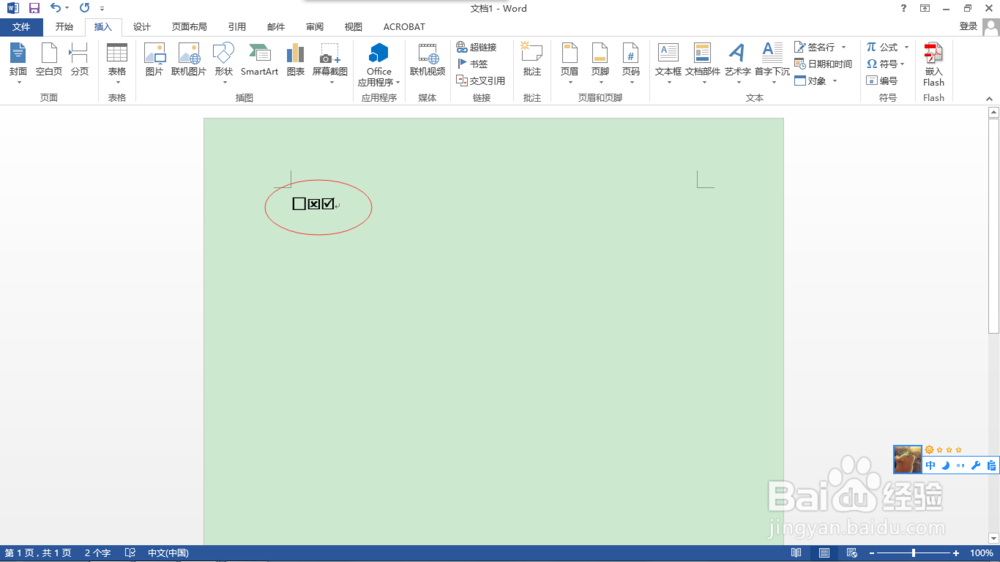Insert a SmartArt graphic

[259, 61]
